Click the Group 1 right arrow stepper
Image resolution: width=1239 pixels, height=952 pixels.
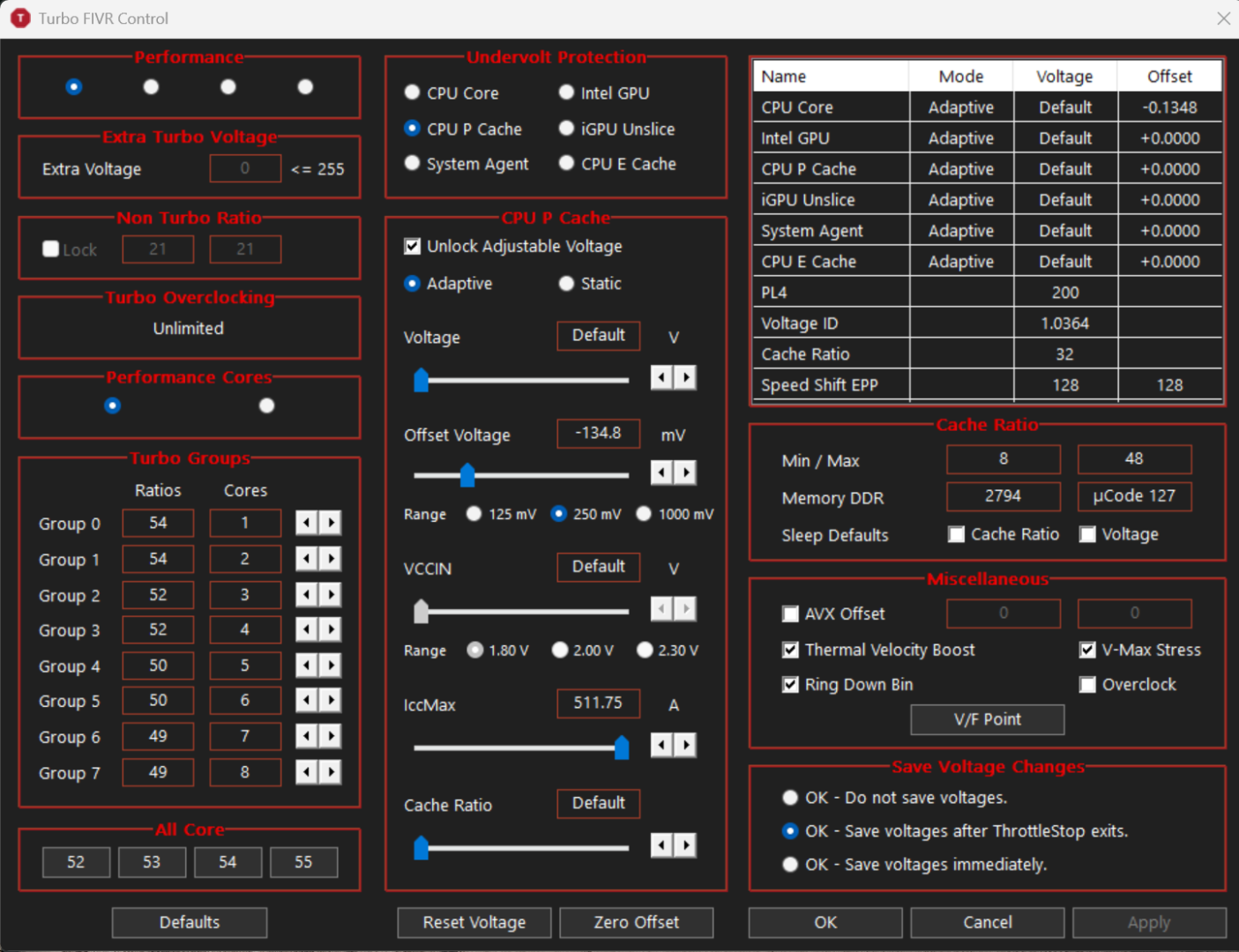[331, 559]
